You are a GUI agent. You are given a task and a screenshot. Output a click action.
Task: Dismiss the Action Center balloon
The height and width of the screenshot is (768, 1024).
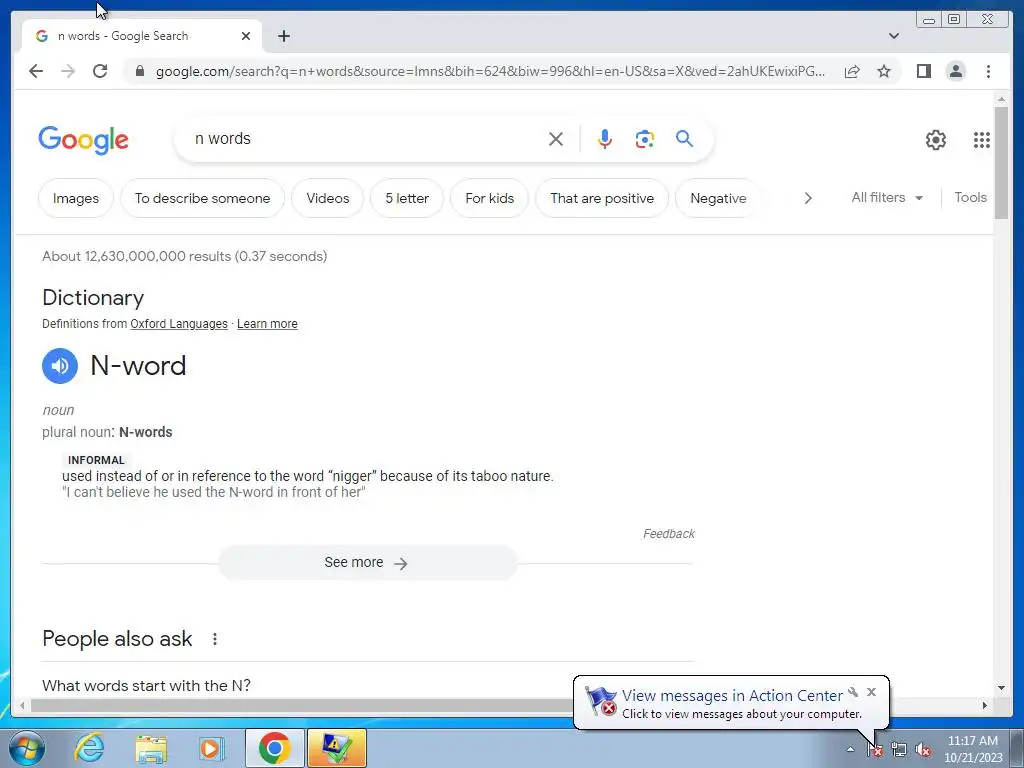[871, 692]
